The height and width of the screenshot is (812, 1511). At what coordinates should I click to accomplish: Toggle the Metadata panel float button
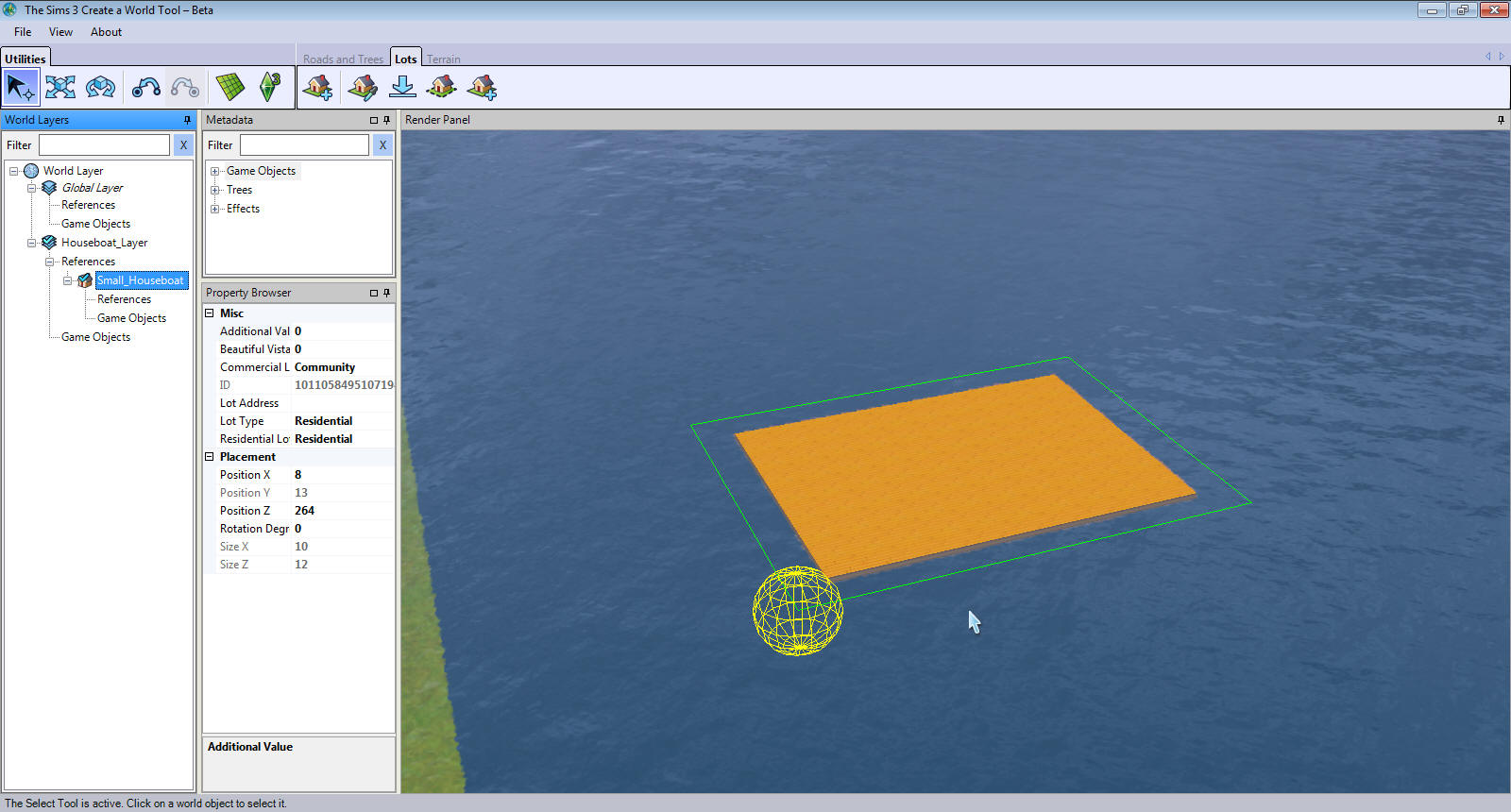(x=374, y=120)
